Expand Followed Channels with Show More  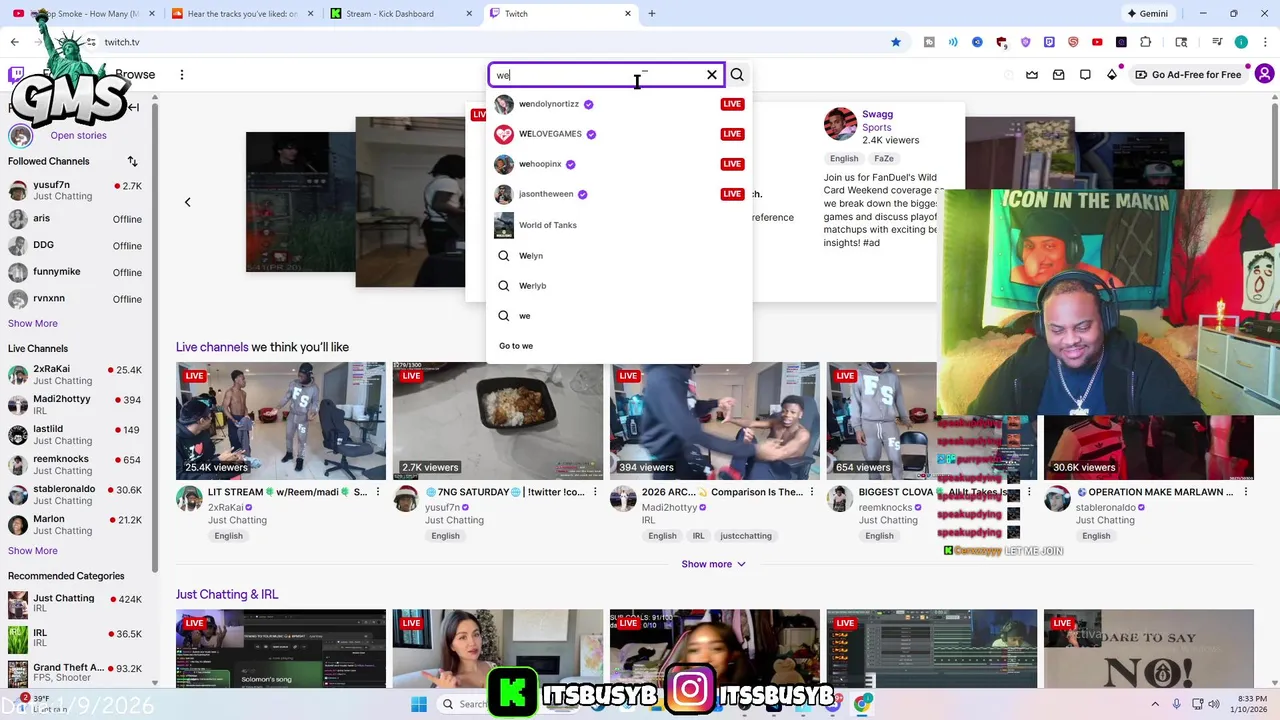33,323
